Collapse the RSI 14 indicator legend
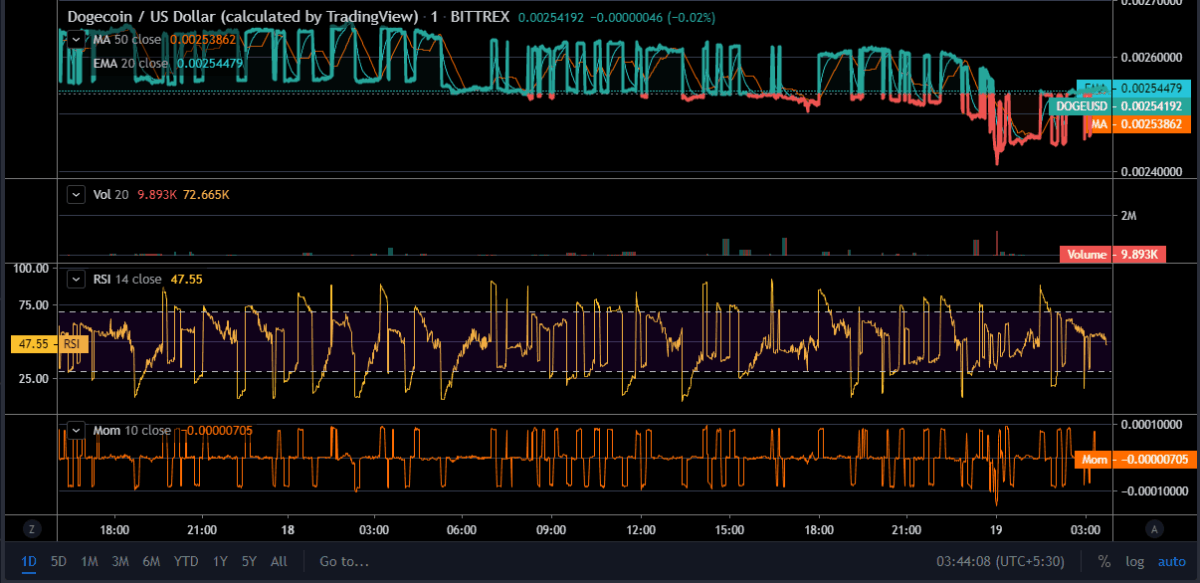 pyautogui.click(x=75, y=279)
